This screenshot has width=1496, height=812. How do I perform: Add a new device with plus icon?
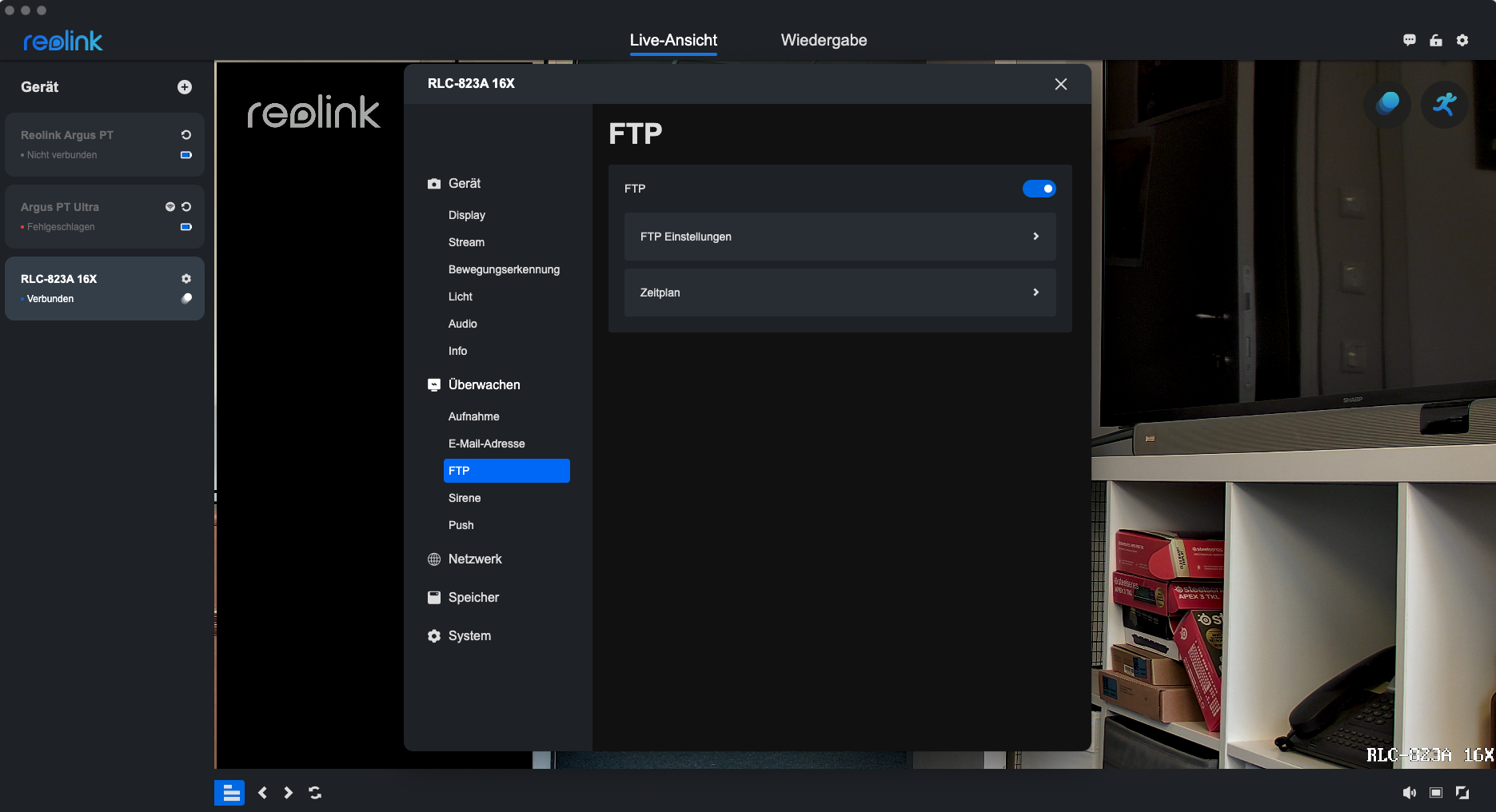pyautogui.click(x=185, y=87)
